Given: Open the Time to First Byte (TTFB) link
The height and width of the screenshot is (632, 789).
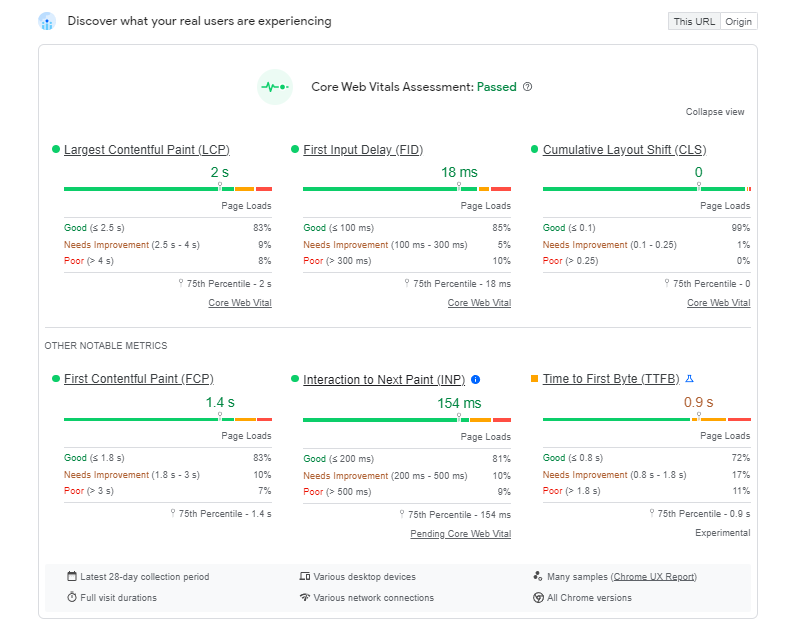Looking at the screenshot, I should [x=611, y=379].
